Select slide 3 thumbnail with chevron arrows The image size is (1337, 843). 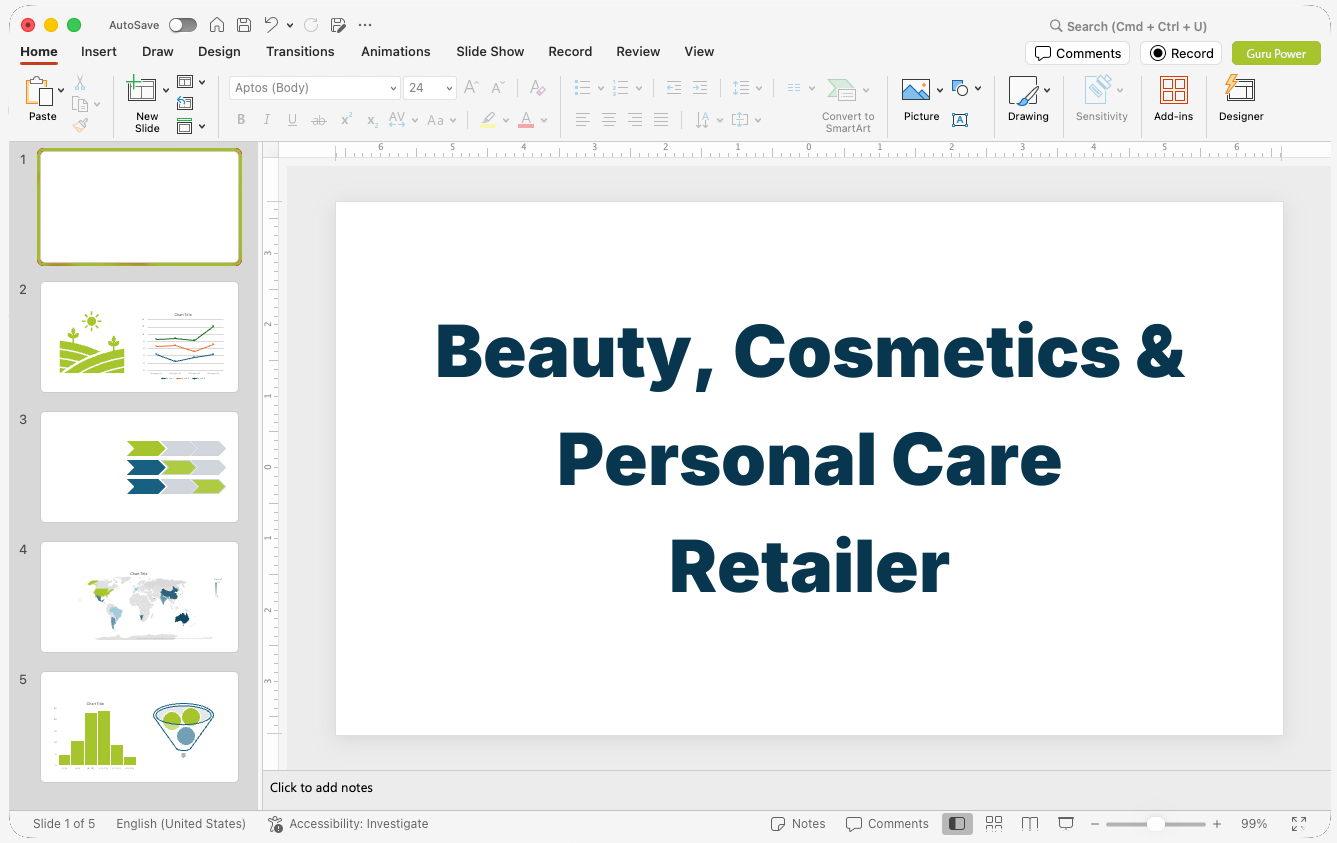coord(139,466)
